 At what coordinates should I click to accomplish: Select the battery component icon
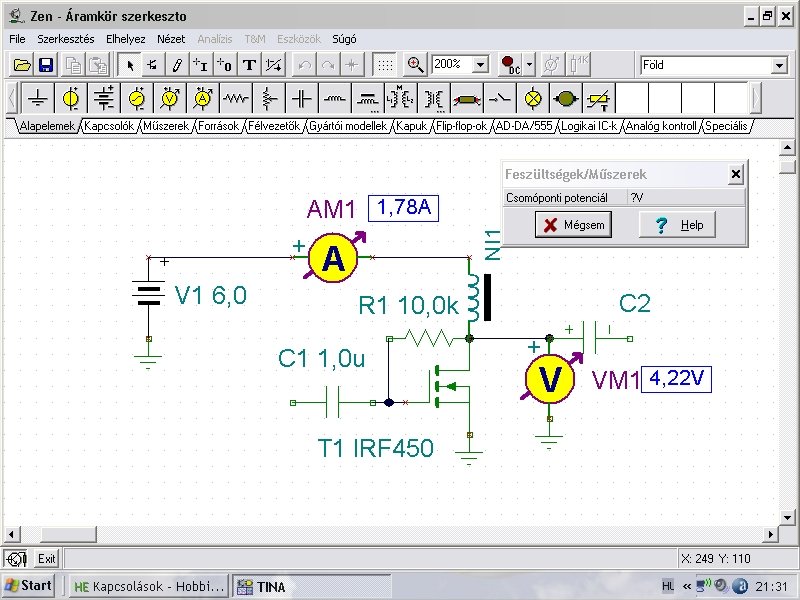[104, 98]
